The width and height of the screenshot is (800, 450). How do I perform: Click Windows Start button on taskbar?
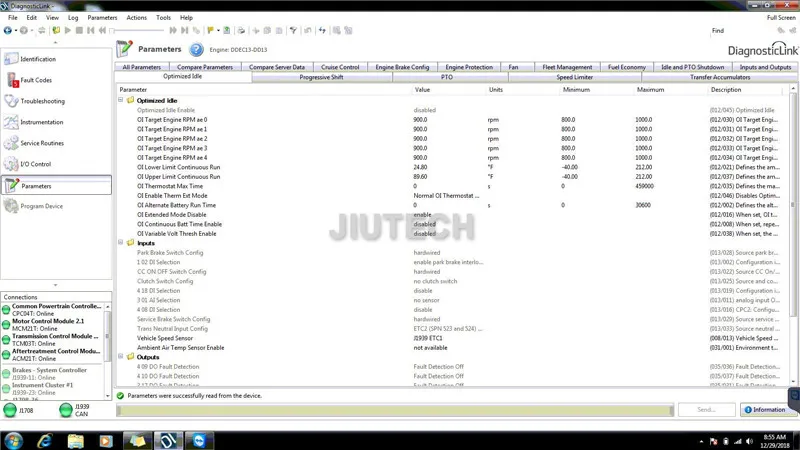click(13, 440)
